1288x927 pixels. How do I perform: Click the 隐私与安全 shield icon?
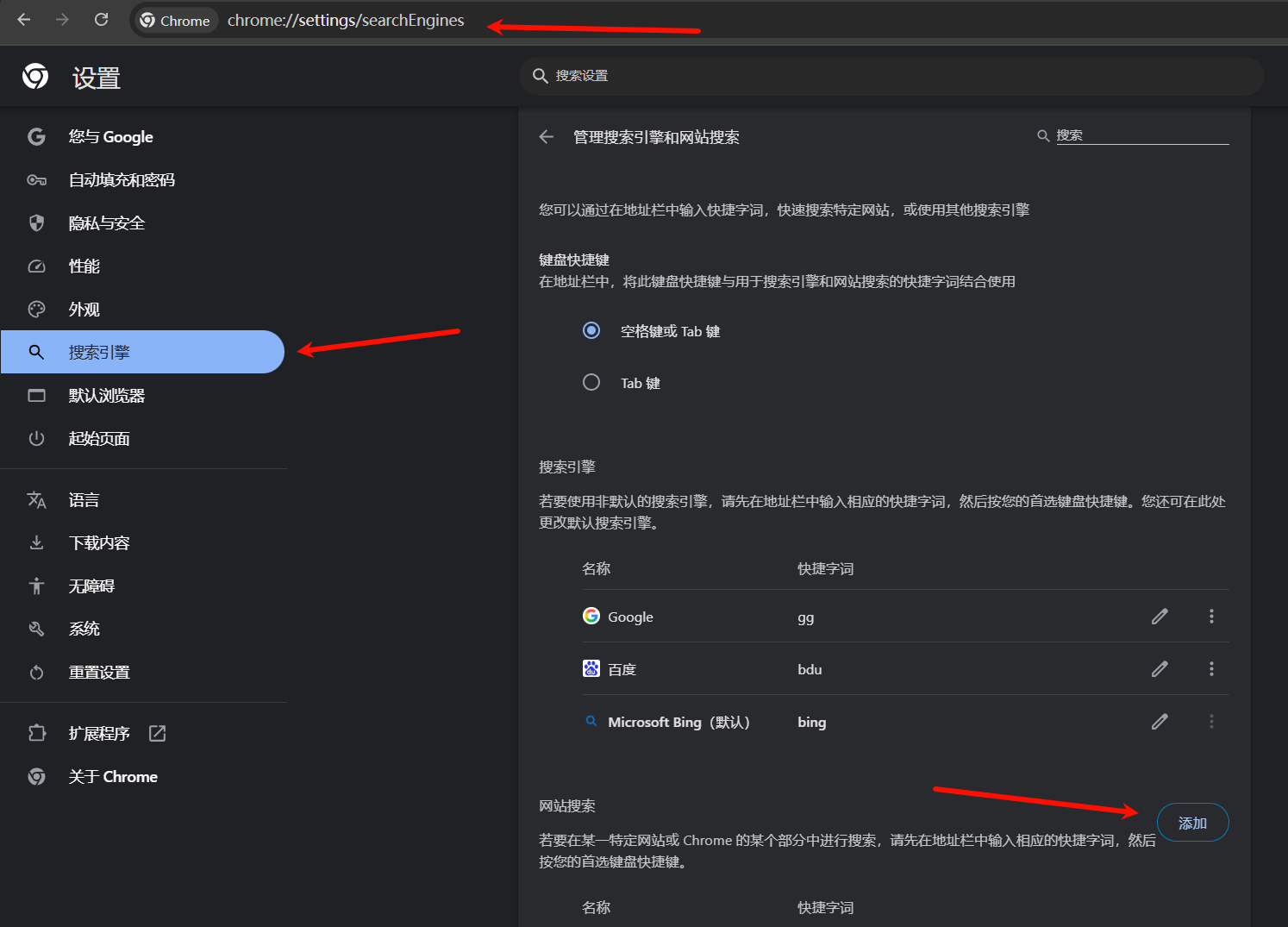point(36,222)
